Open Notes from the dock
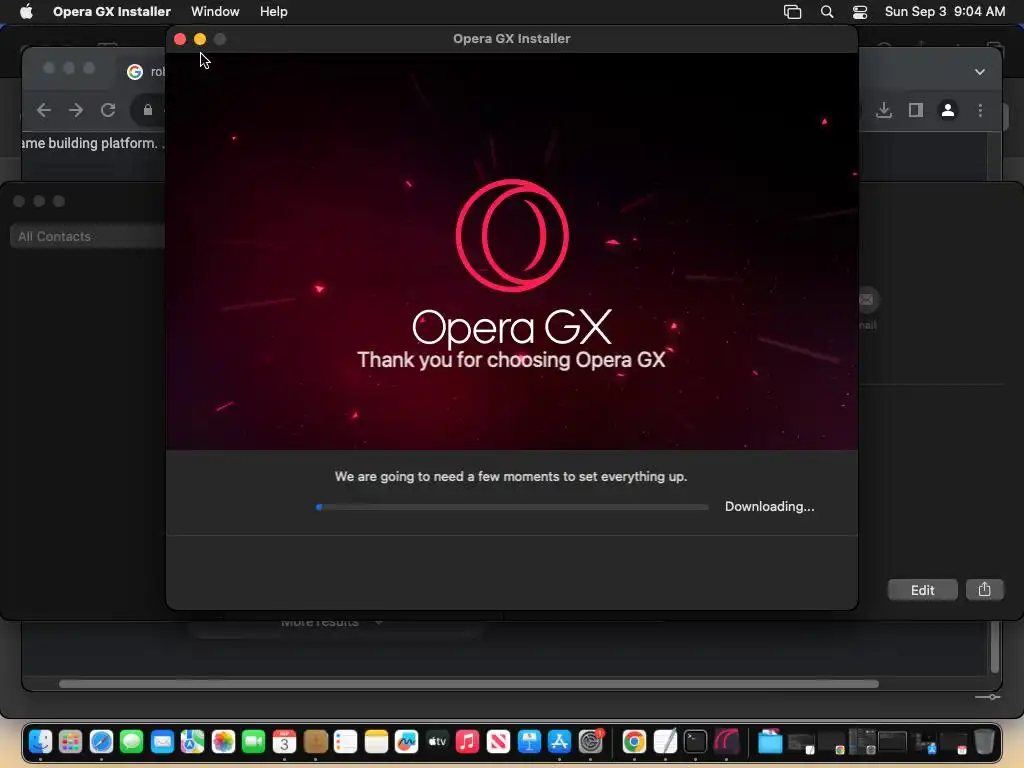The height and width of the screenshot is (768, 1024). [x=376, y=742]
